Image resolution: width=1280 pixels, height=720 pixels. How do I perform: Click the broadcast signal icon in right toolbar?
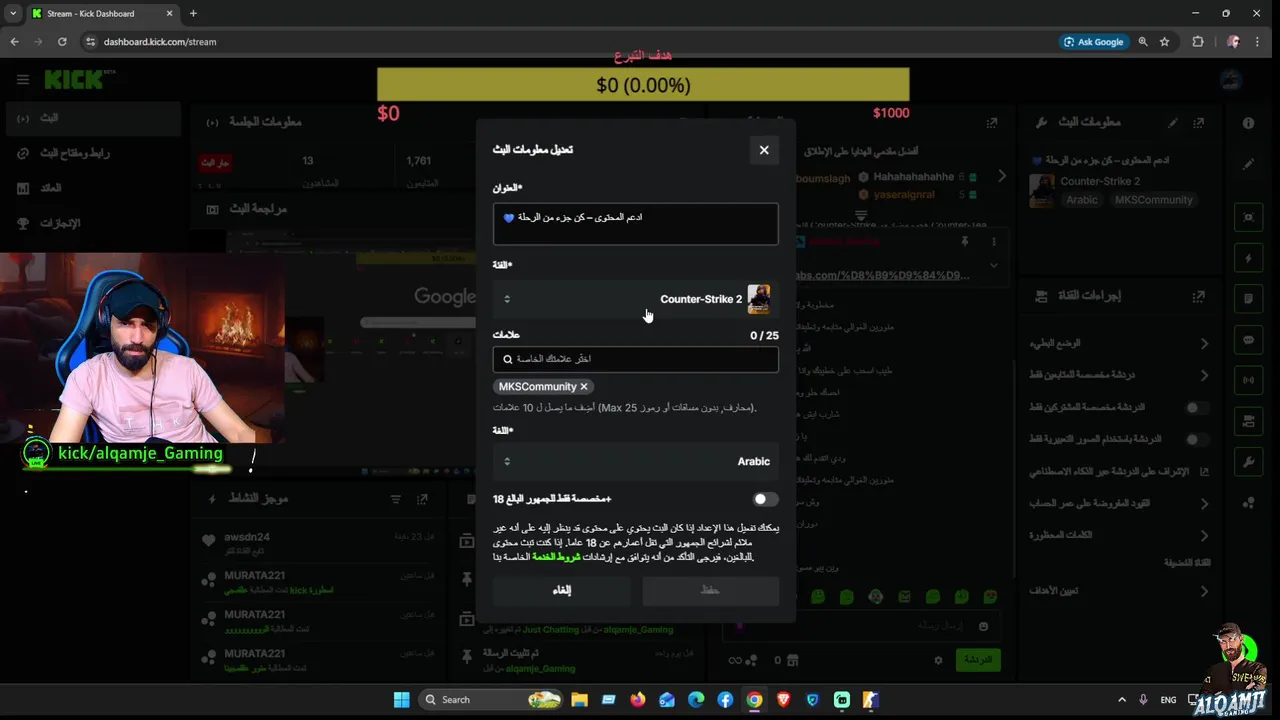click(1248, 381)
